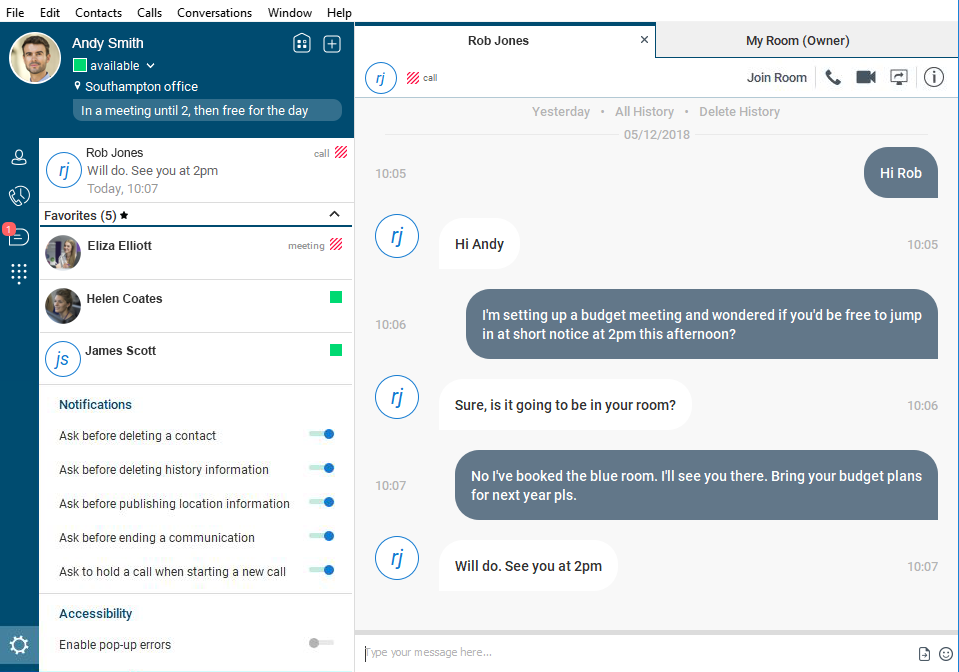Image resolution: width=959 pixels, height=672 pixels.
Task: Switch to the My Room (Owner) tab
Action: (806, 40)
